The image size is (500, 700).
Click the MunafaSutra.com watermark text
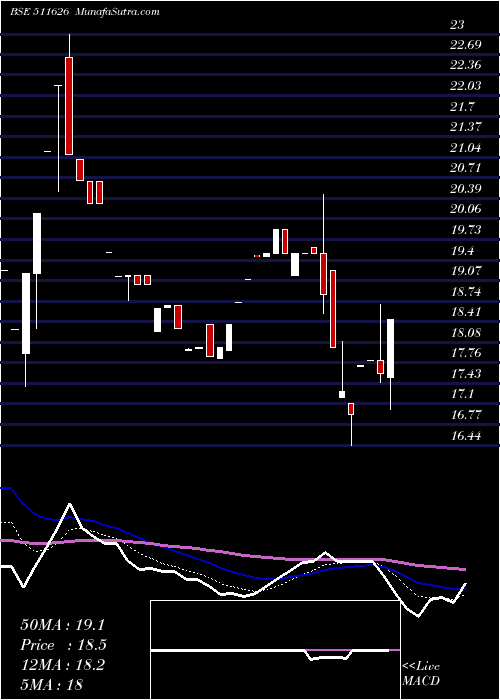(x=118, y=12)
